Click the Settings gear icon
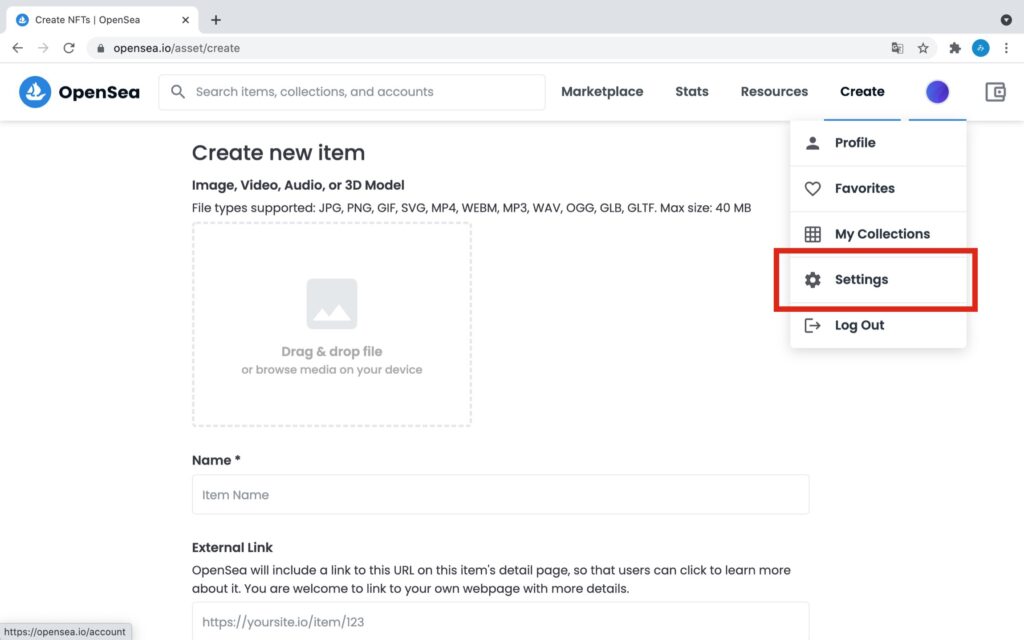1024x640 pixels. coord(812,280)
